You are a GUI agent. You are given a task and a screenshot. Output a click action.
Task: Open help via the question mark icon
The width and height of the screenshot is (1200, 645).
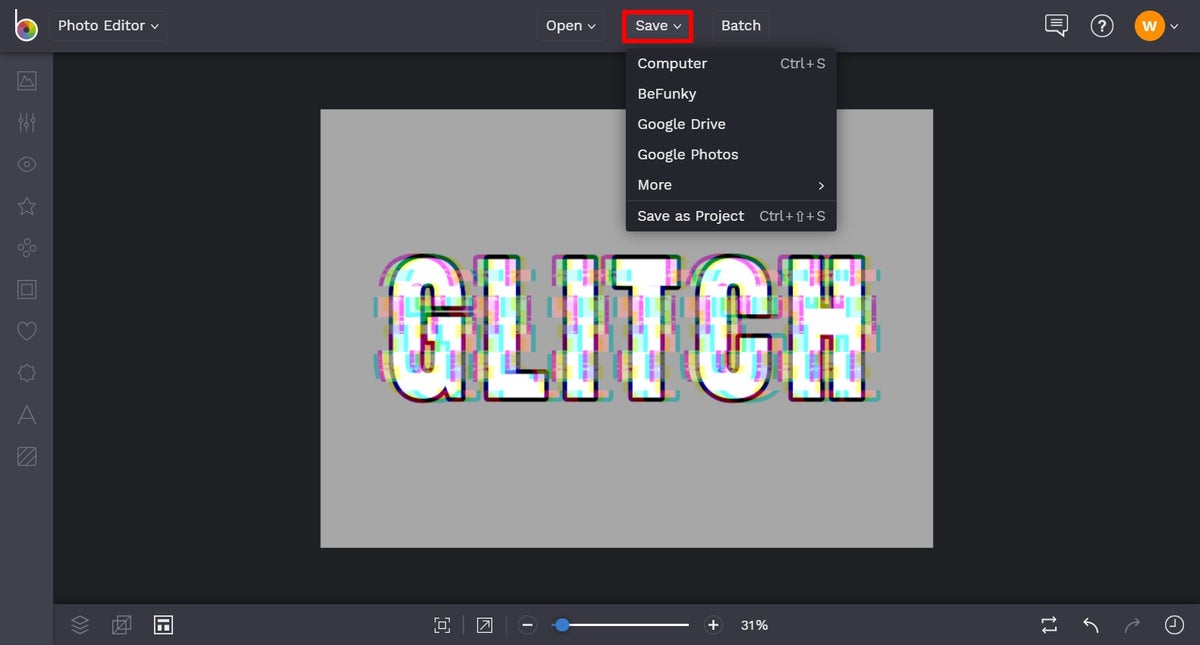point(1102,25)
